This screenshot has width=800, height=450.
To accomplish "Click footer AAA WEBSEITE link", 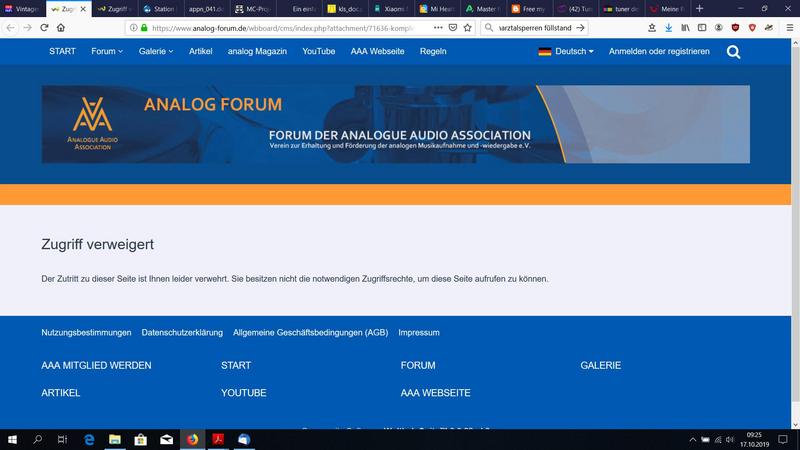I will point(435,393).
